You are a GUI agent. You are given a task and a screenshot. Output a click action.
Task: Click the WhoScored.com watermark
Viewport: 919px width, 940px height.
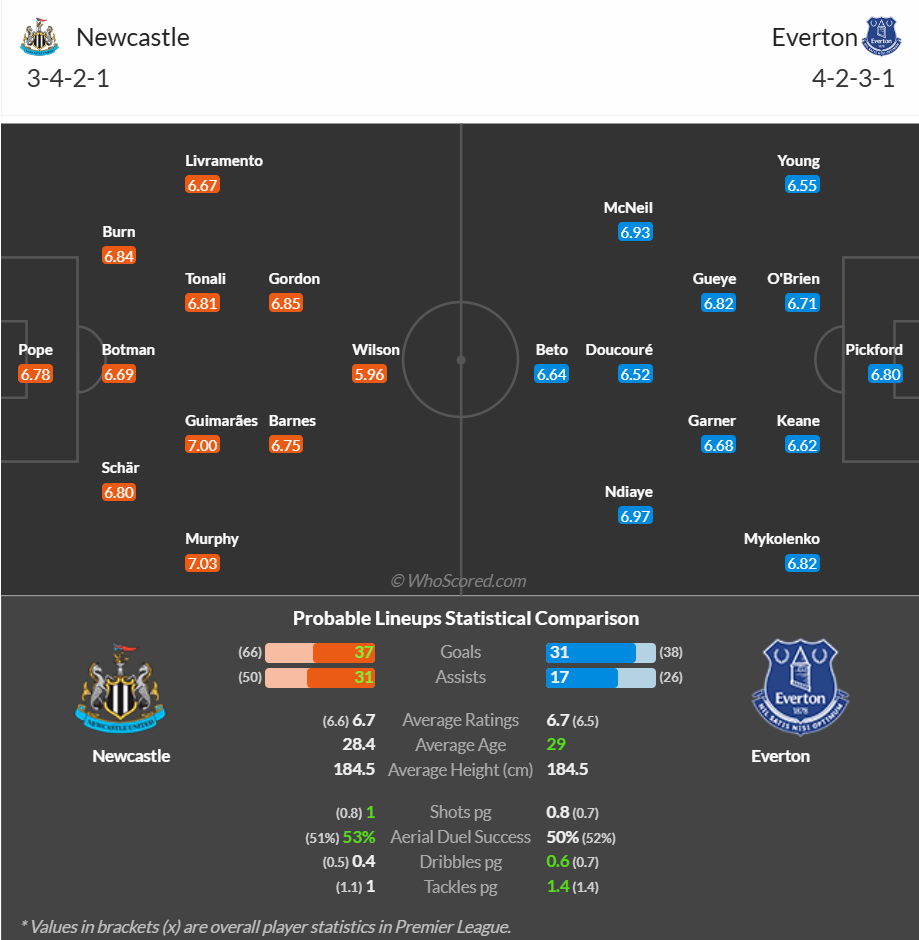coord(459,580)
